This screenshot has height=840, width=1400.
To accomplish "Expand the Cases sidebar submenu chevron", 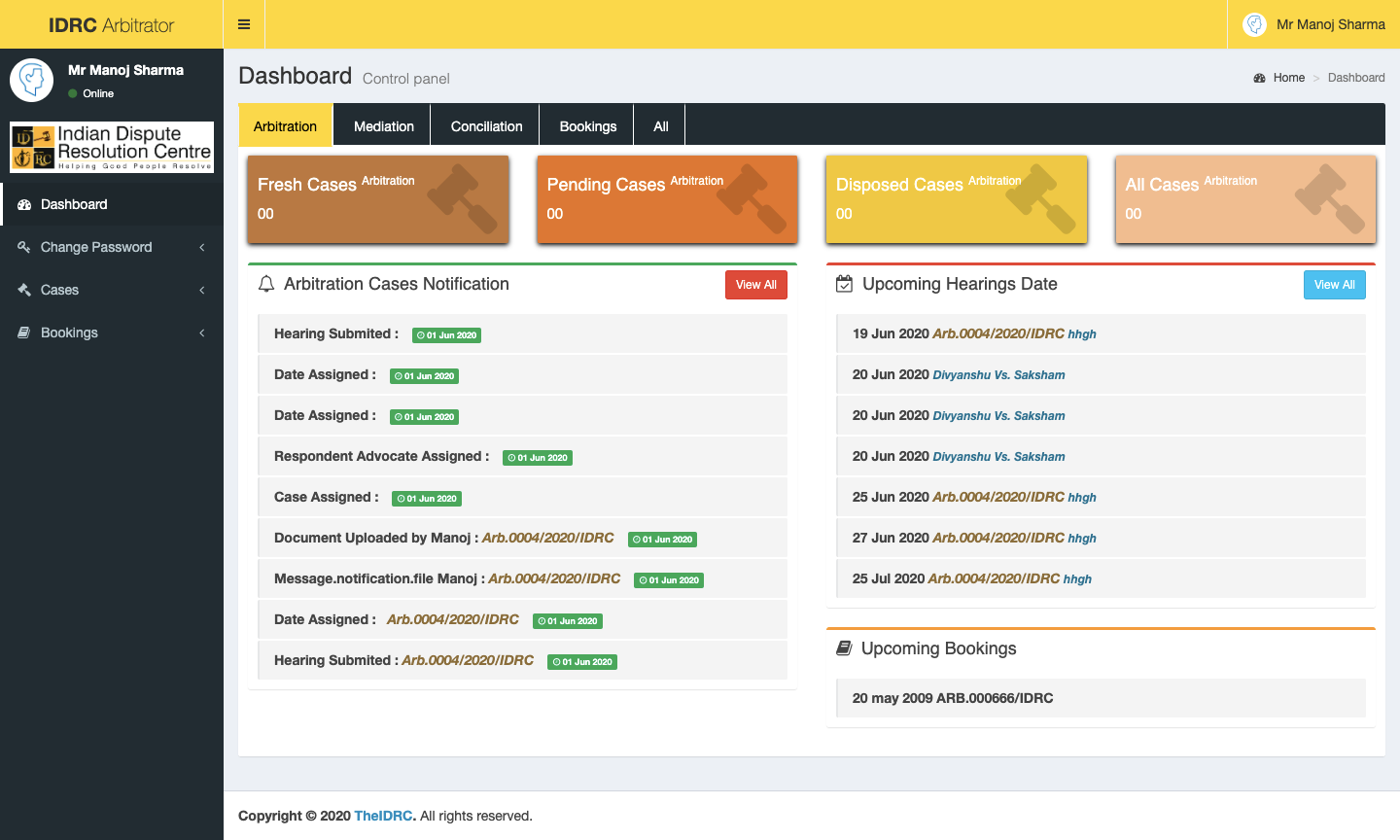I will tap(202, 290).
